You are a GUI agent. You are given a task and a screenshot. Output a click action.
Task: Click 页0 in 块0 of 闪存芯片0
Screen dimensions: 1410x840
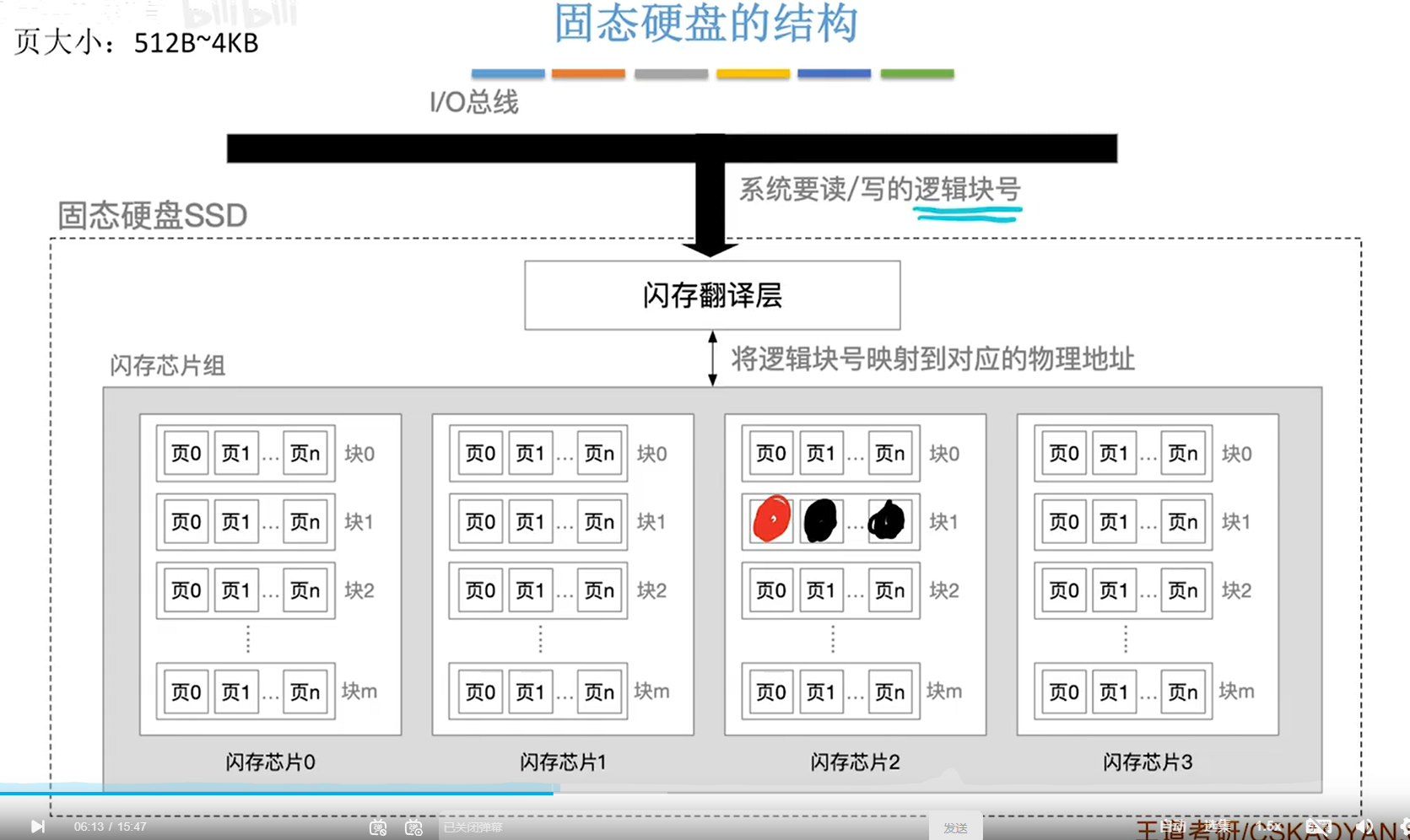pos(186,454)
